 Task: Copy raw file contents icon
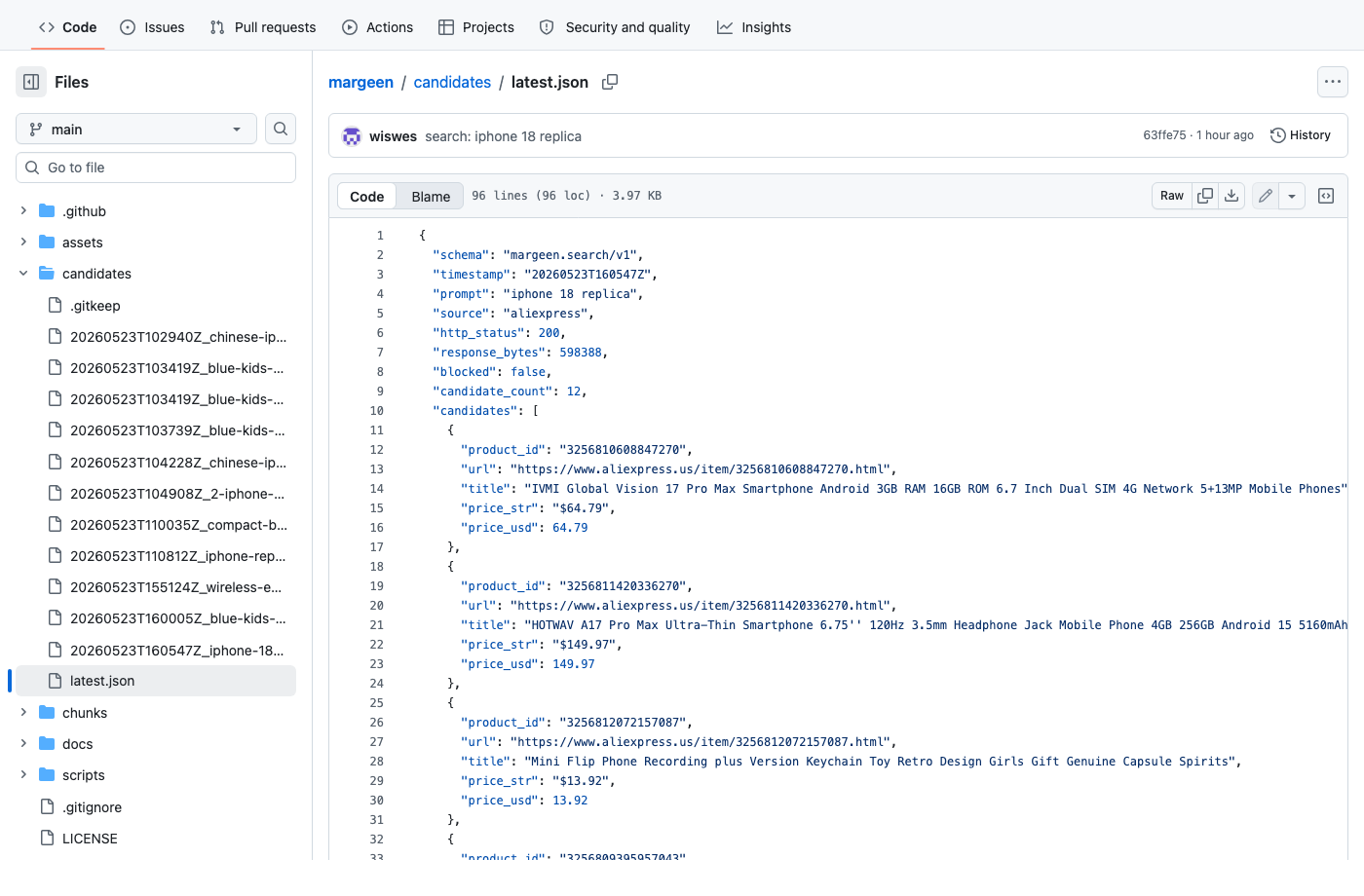pos(1205,196)
